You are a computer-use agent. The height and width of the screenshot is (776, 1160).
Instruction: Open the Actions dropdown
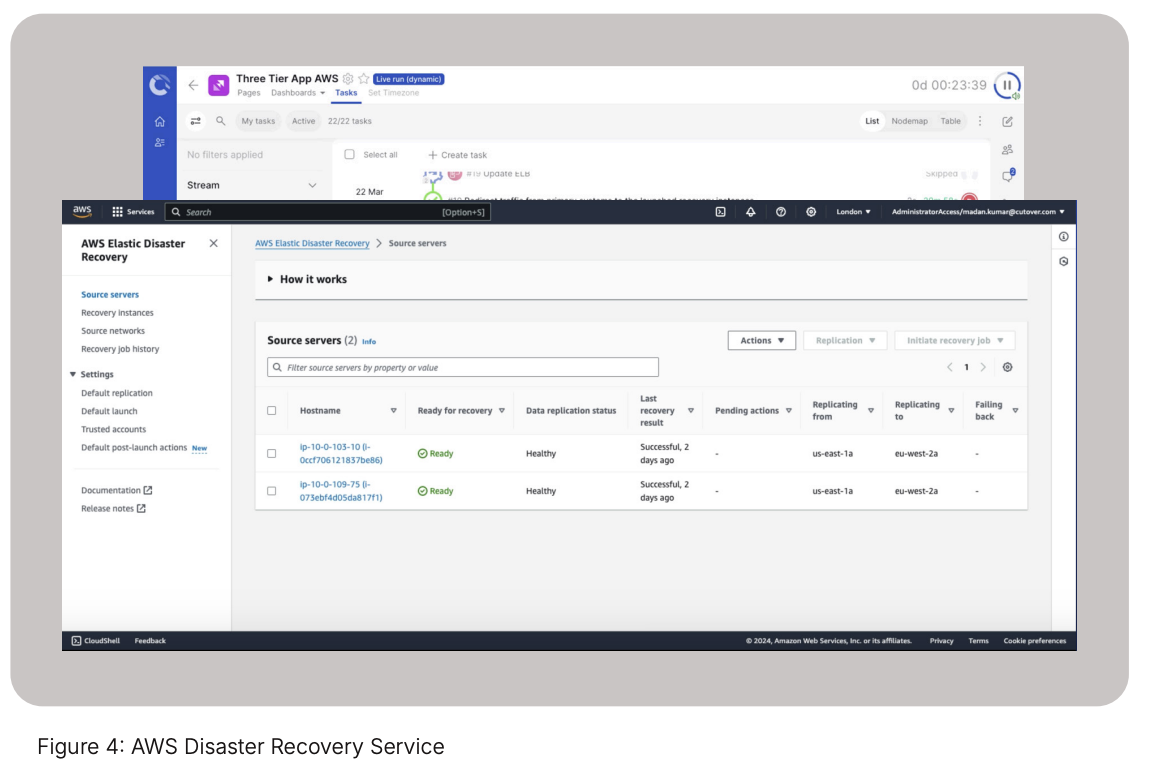pyautogui.click(x=762, y=340)
